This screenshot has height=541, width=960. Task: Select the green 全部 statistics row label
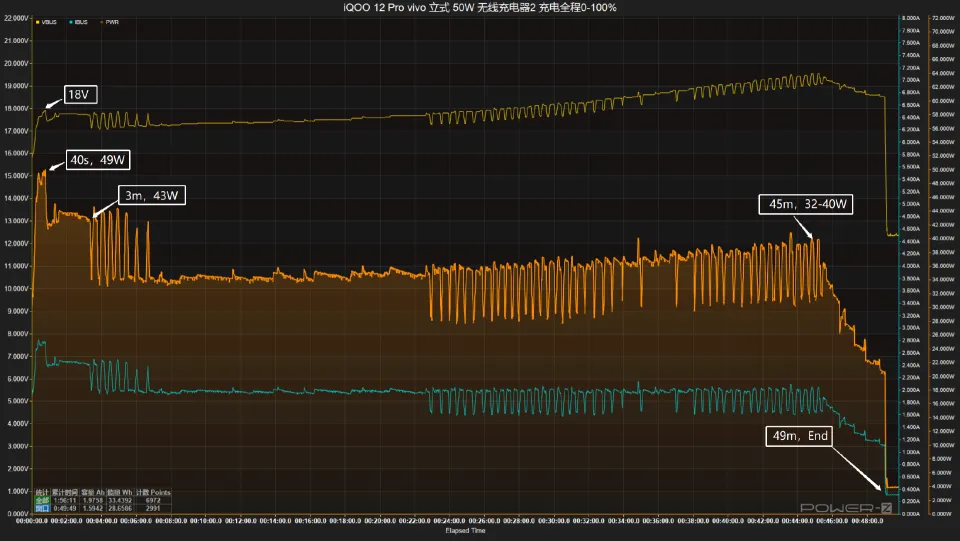(42, 500)
